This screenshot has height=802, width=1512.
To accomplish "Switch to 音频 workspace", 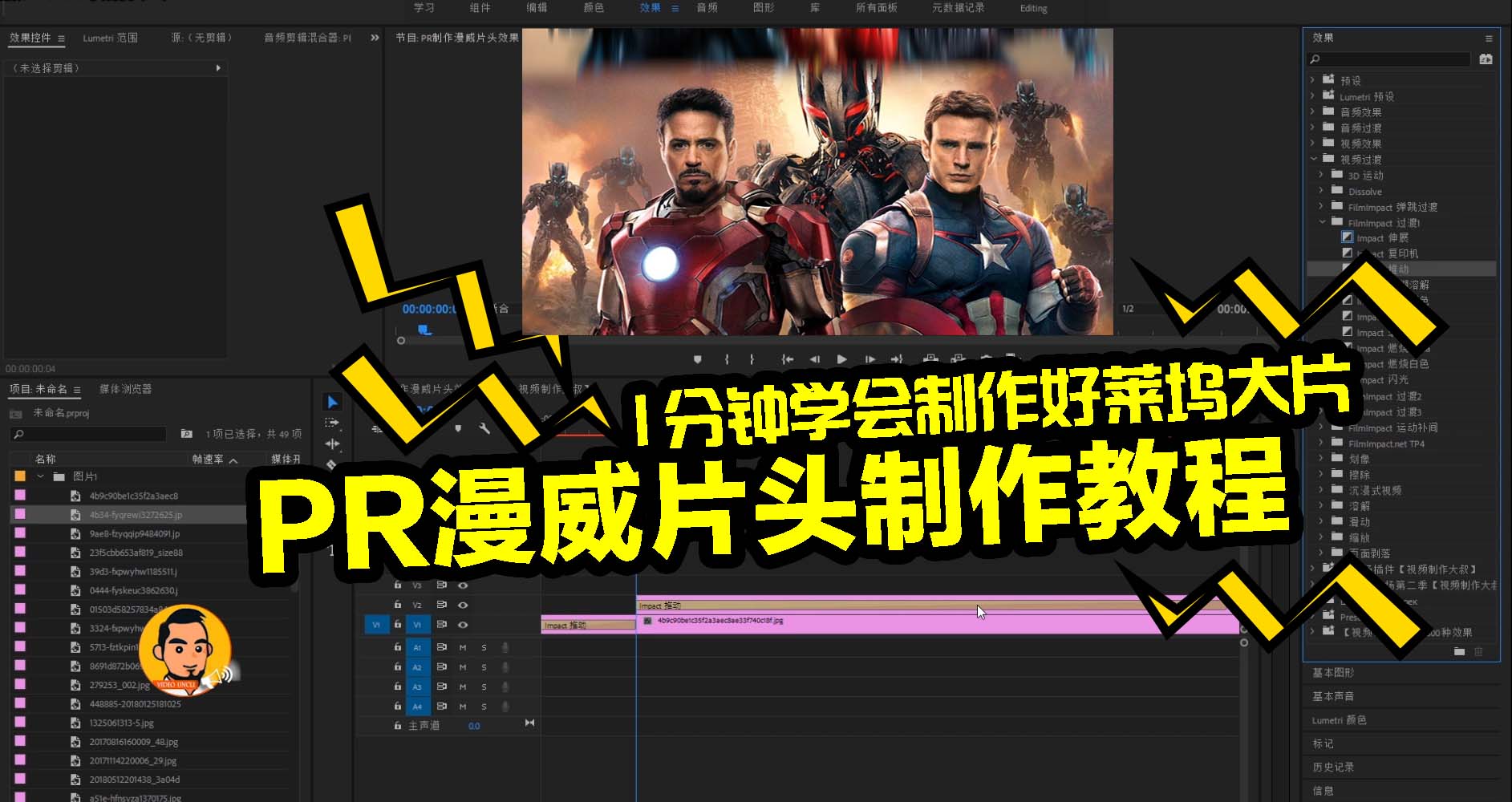I will pos(707,8).
